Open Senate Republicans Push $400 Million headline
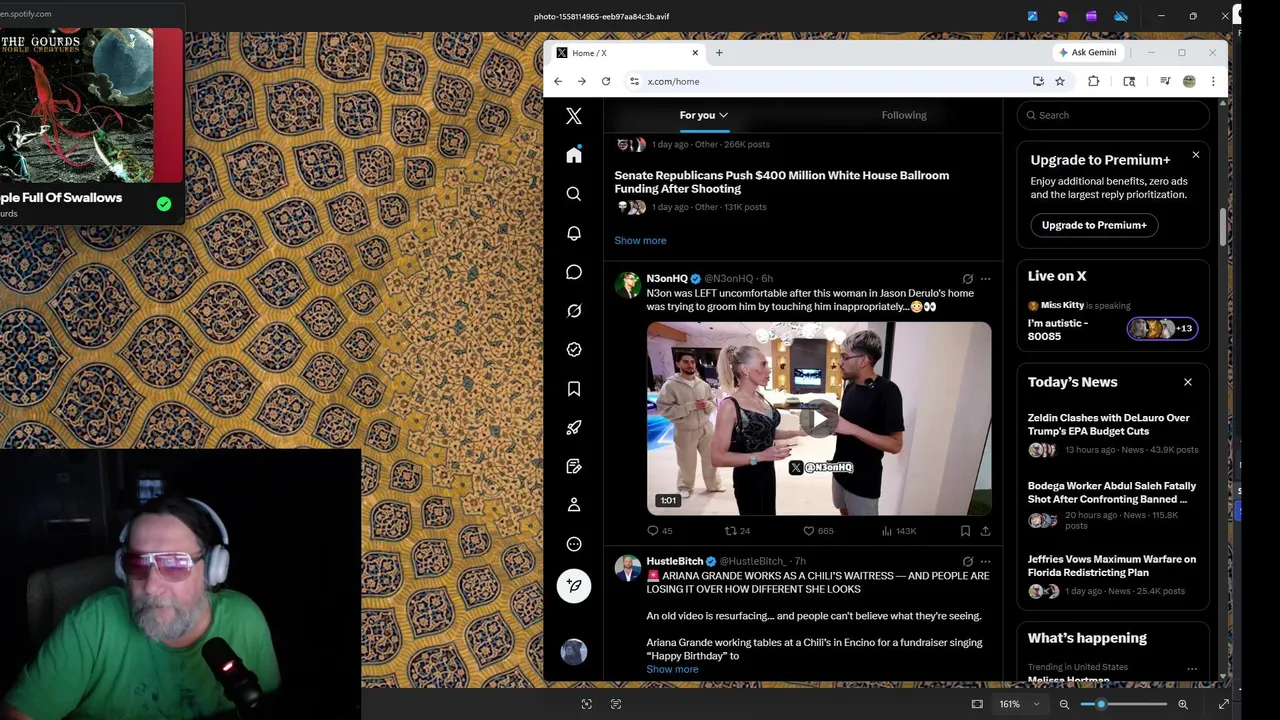Image resolution: width=1280 pixels, height=720 pixels. pos(782,182)
